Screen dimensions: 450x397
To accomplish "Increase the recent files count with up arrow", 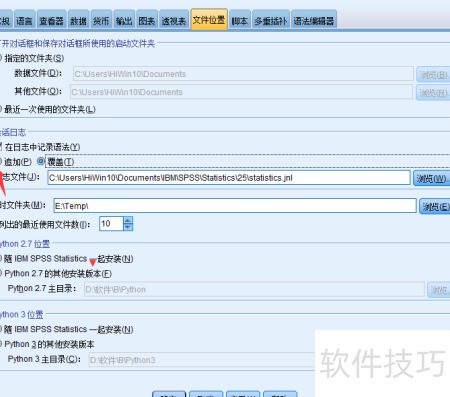I will pos(128,220).
